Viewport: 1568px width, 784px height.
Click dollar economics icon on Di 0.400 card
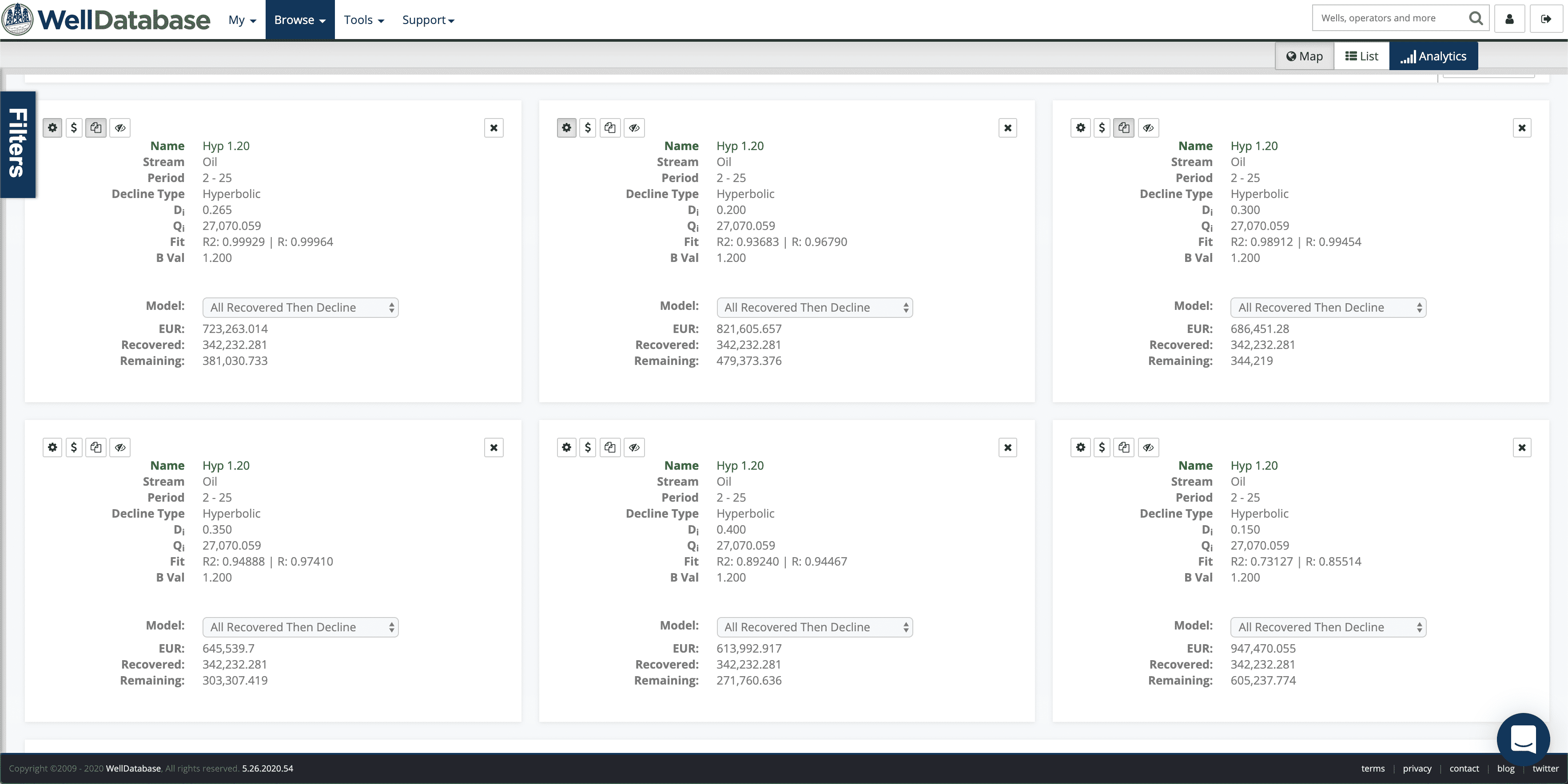pos(587,447)
